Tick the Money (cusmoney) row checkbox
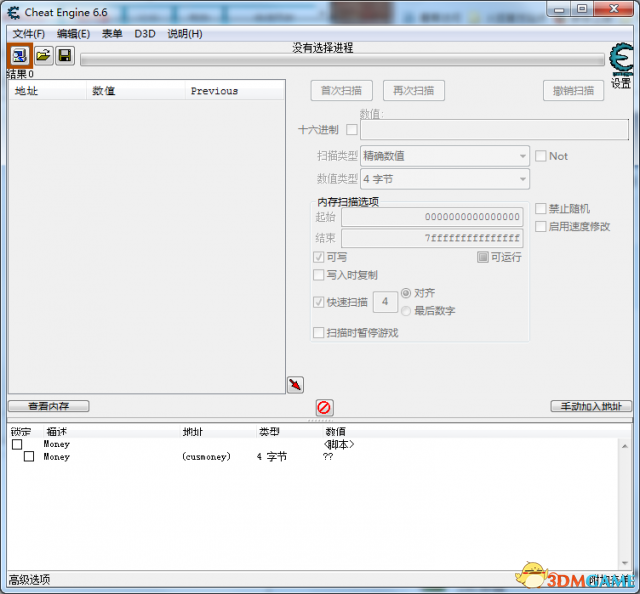This screenshot has height=594, width=640. [x=29, y=456]
